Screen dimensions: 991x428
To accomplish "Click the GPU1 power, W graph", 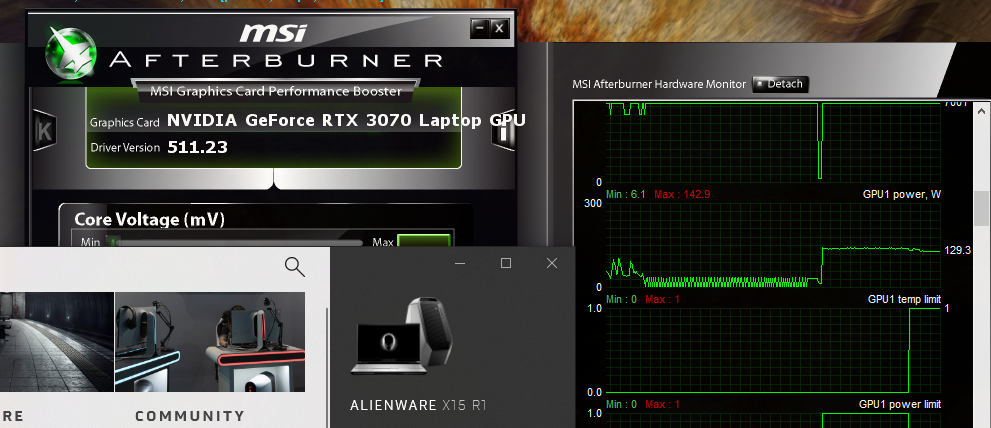I will (773, 245).
